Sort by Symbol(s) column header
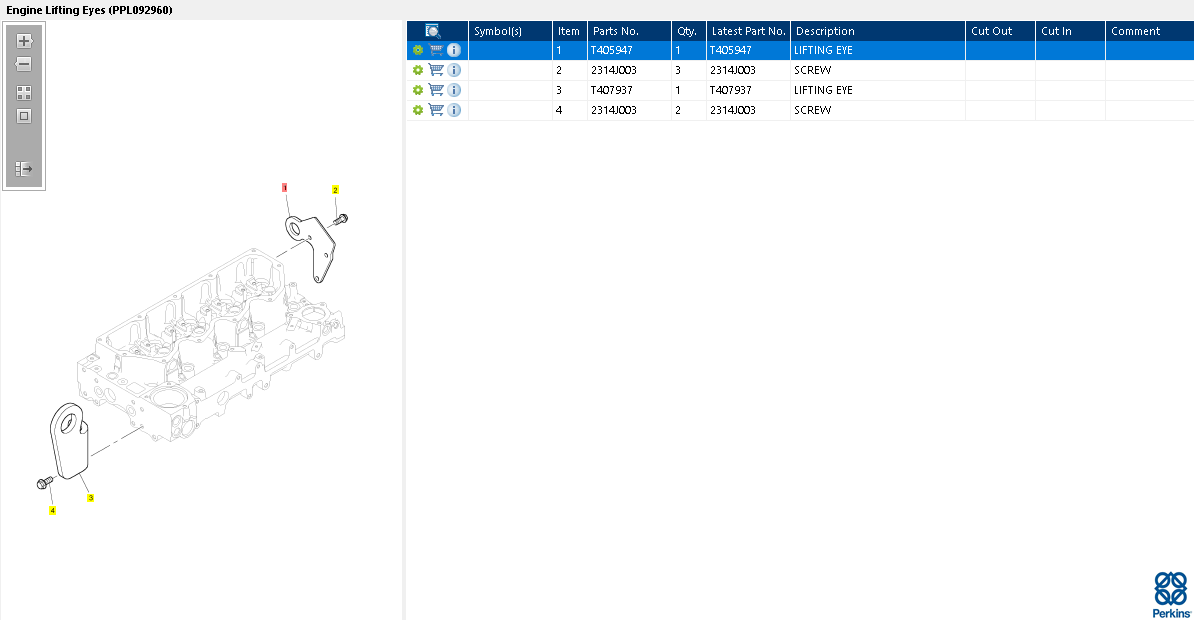1194x620 pixels. point(510,31)
